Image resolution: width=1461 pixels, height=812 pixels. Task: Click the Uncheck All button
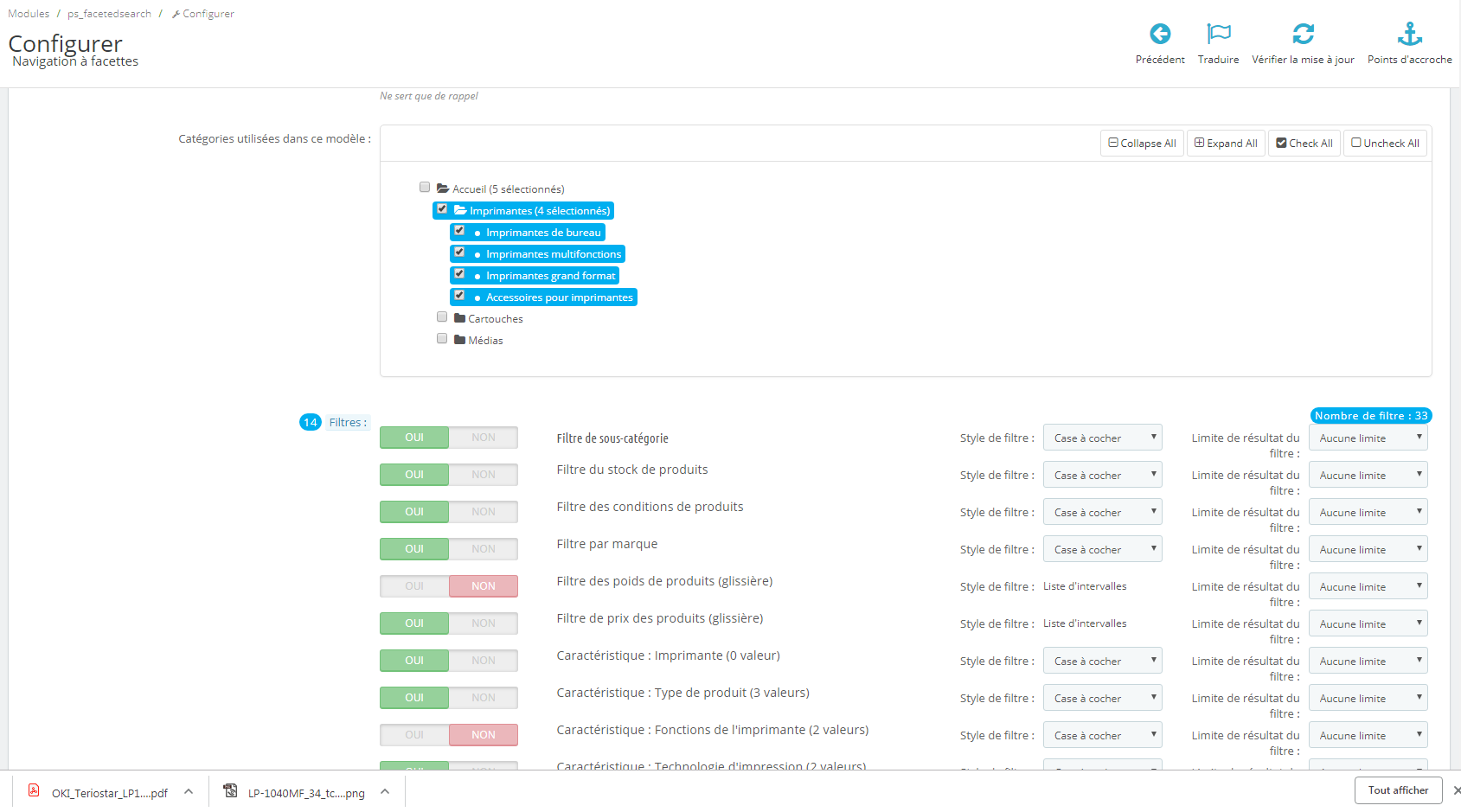tap(1385, 144)
